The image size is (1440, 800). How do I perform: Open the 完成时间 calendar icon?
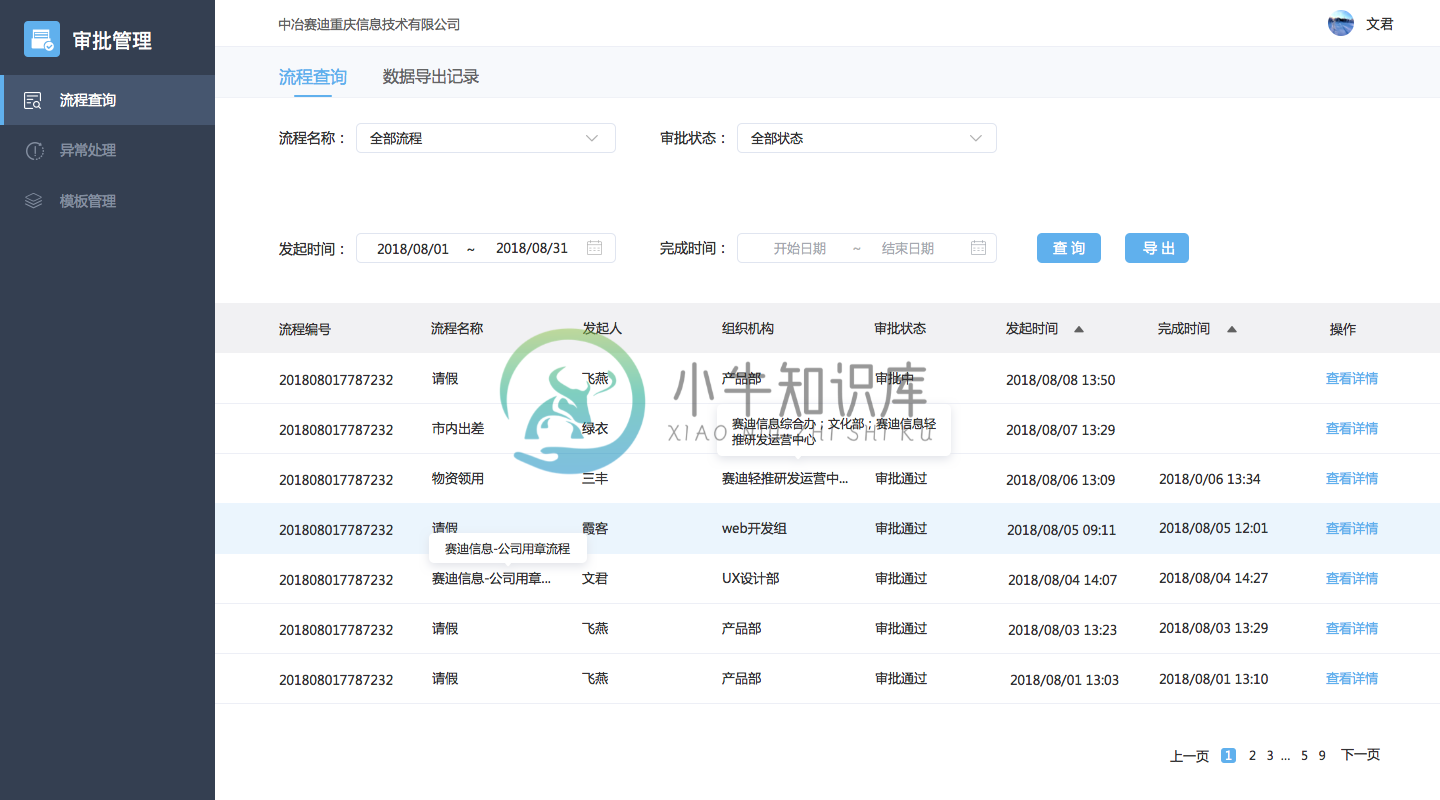978,248
